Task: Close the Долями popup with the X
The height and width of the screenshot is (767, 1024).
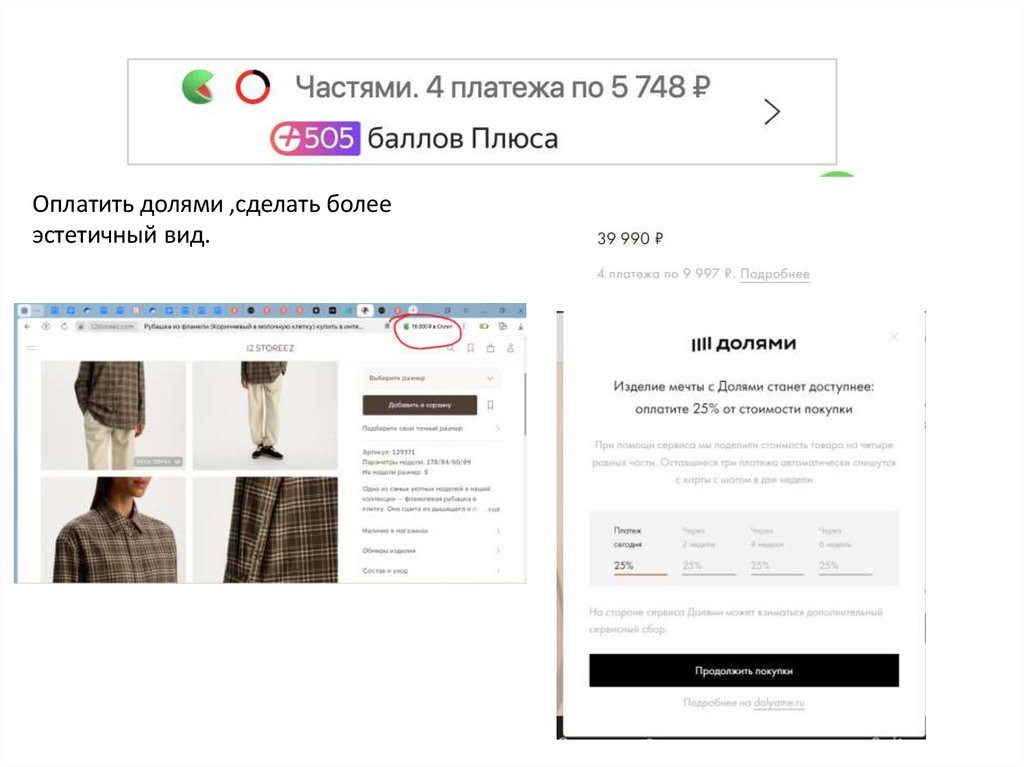Action: pos(894,337)
